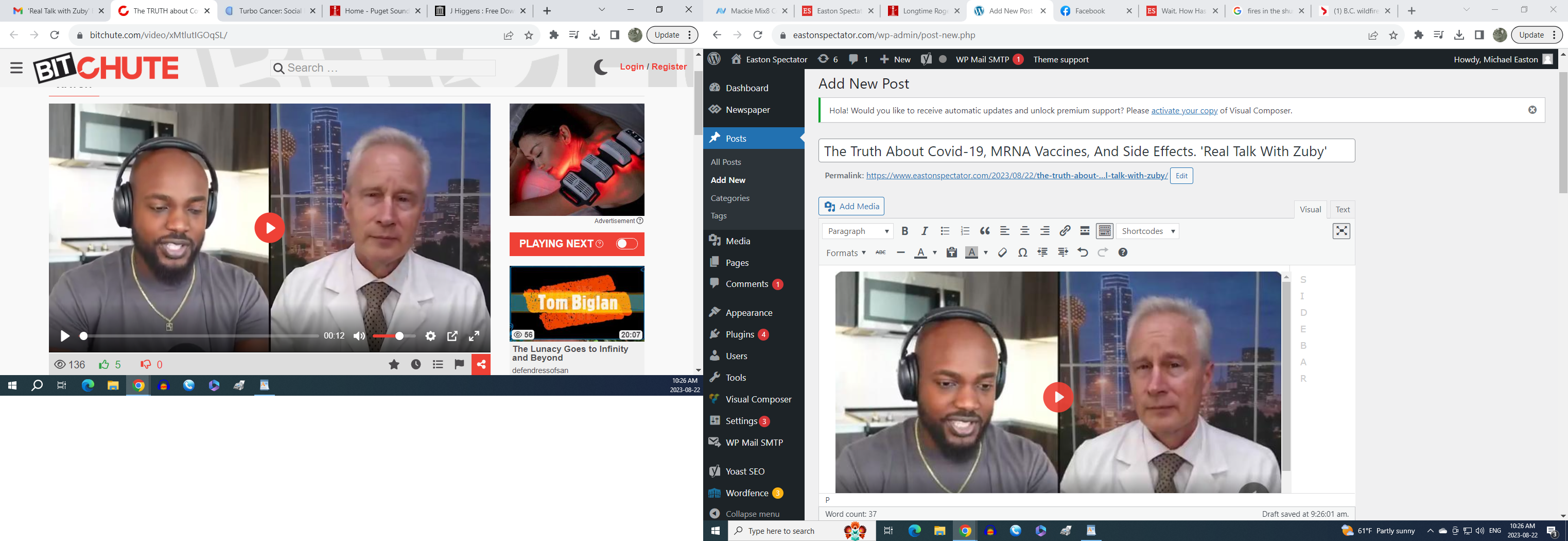Open BitChute video settings gear
Viewport: 1568px width, 541px height.
[x=430, y=336]
